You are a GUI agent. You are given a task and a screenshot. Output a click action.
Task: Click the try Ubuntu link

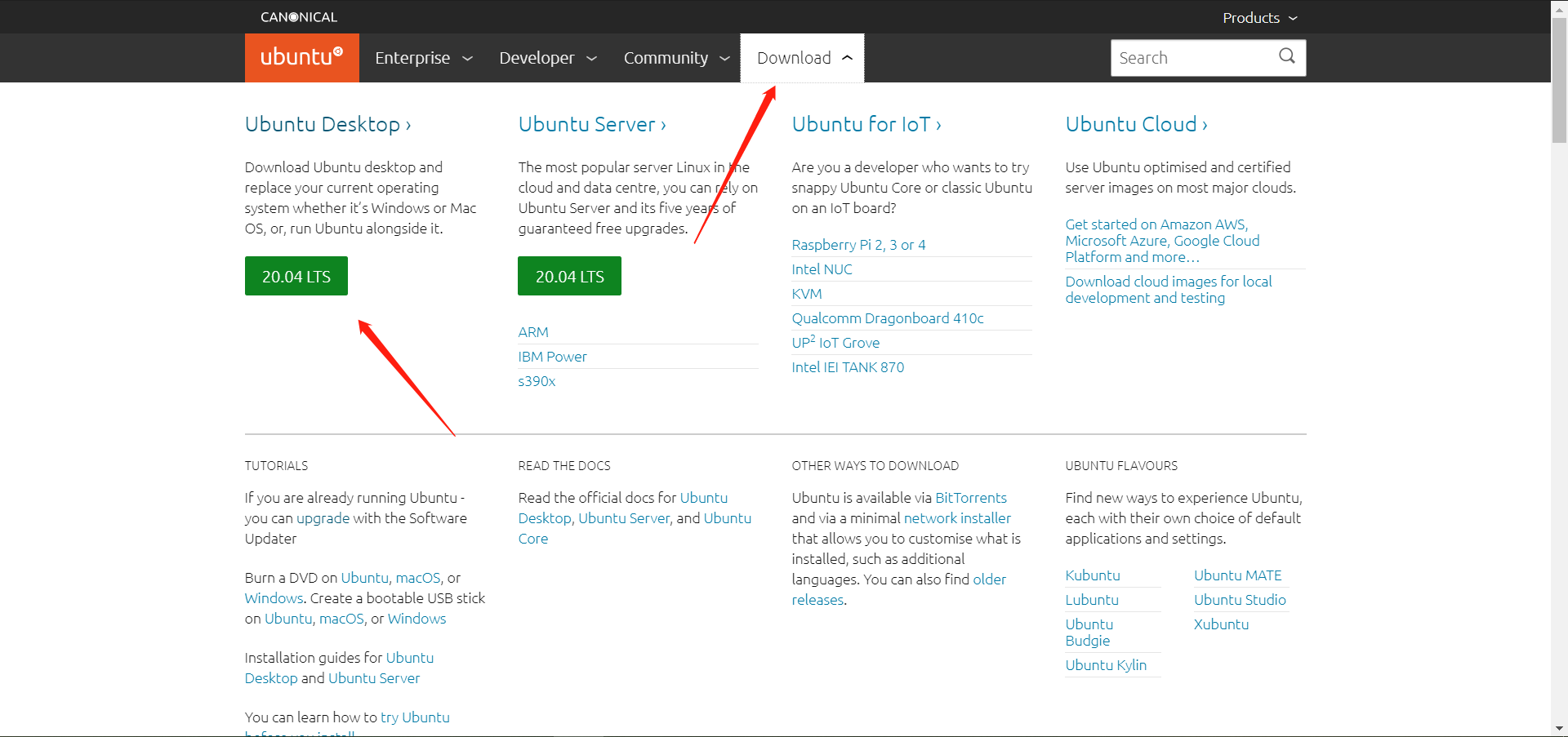pyautogui.click(x=415, y=717)
